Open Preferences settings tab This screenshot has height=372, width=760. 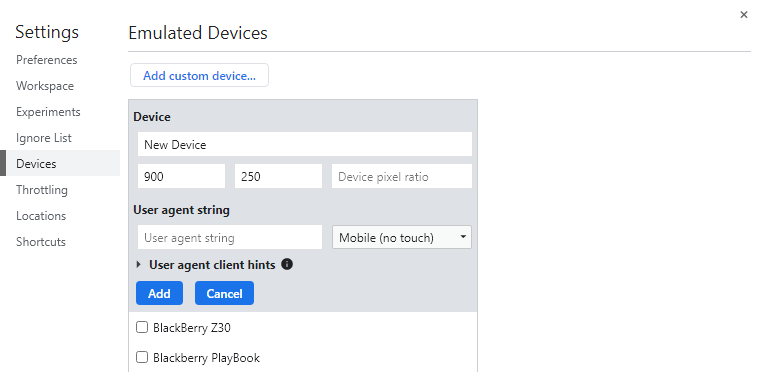[x=47, y=60]
